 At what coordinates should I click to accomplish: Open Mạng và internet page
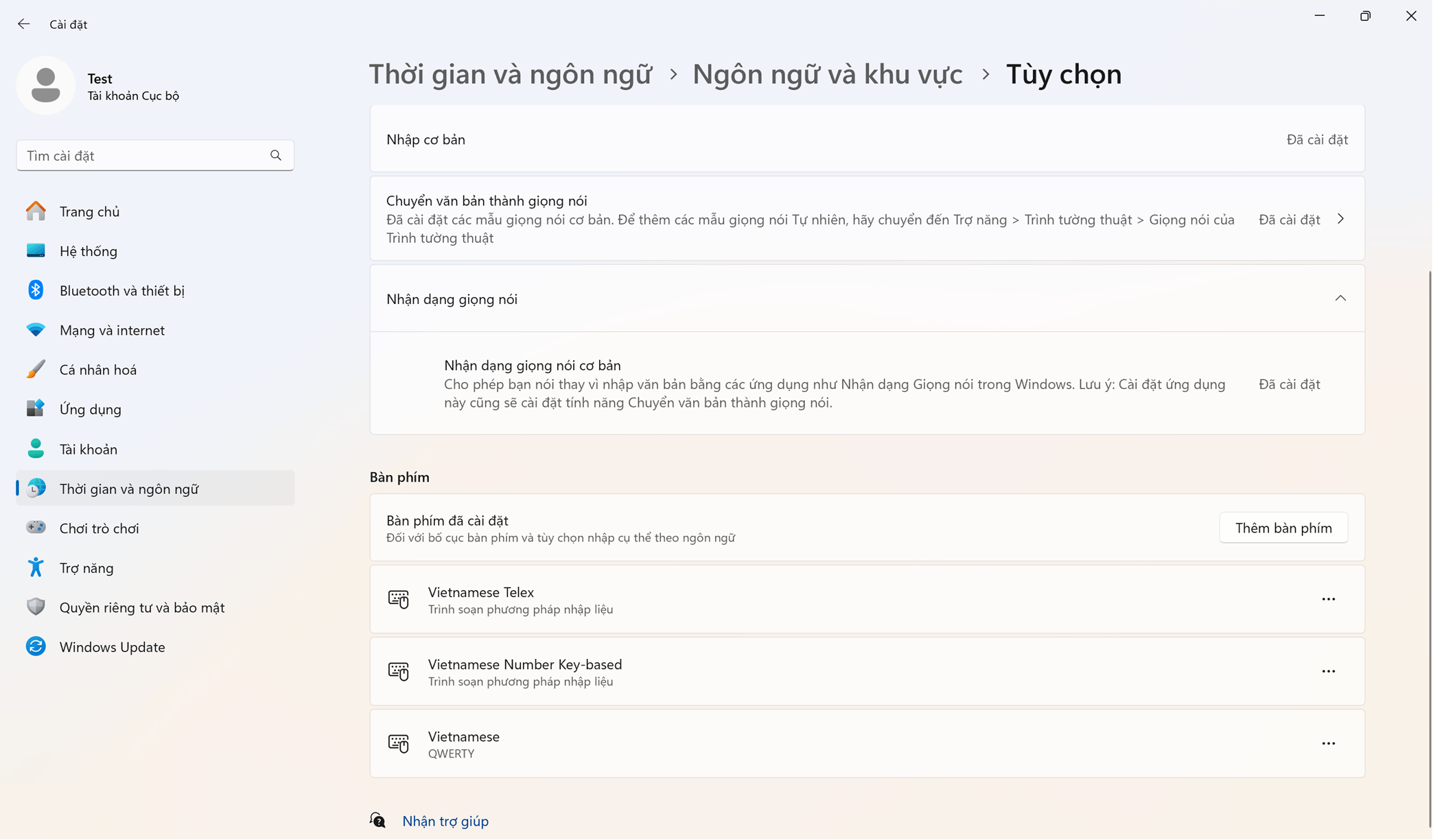(x=112, y=330)
